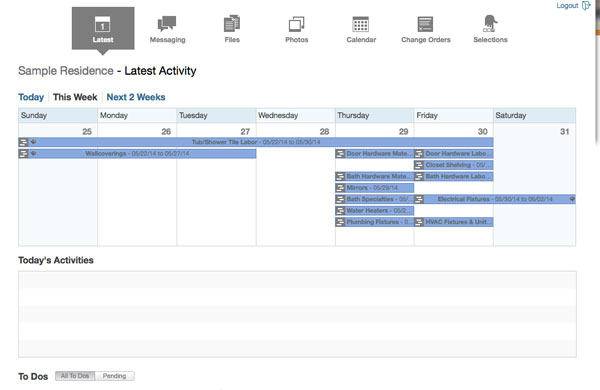Click the HVAC Fixtures item icon
The height and width of the screenshot is (390, 600).
point(419,222)
